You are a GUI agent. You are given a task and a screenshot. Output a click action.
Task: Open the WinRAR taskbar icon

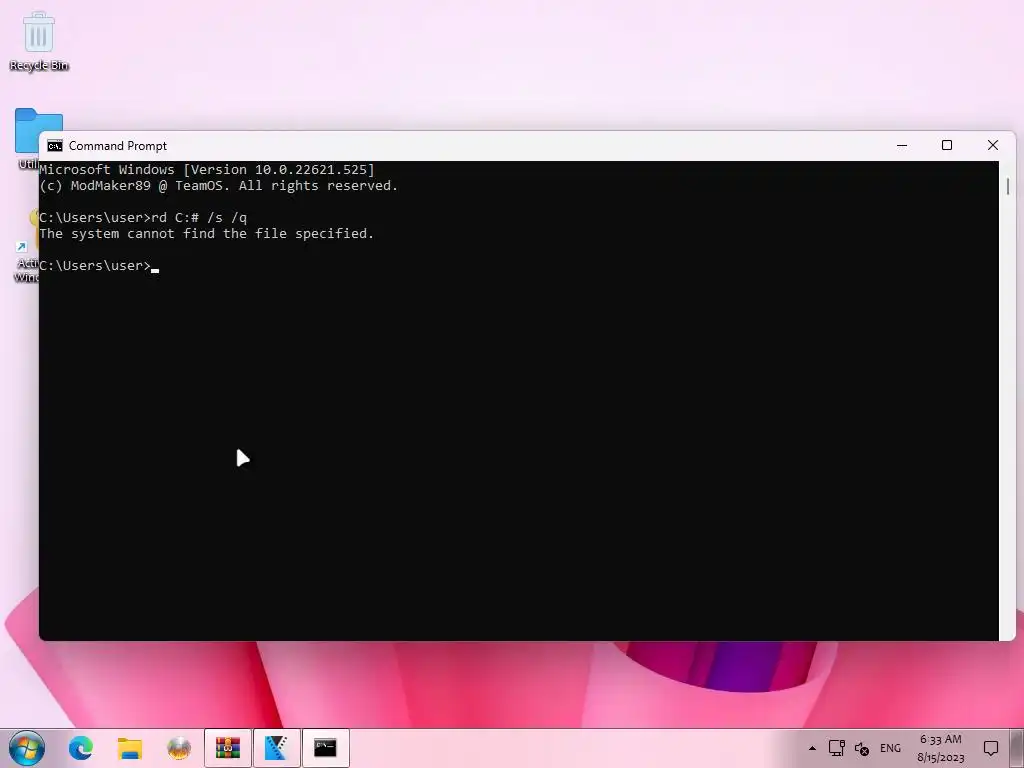[x=228, y=748]
